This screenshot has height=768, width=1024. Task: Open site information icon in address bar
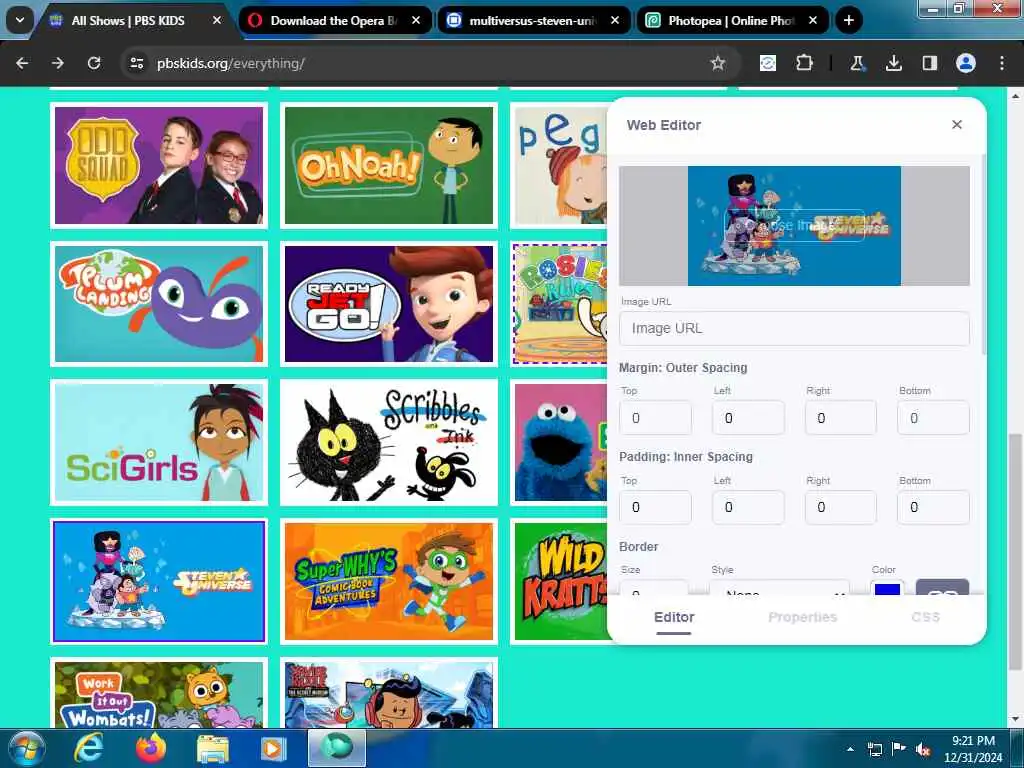coord(136,63)
